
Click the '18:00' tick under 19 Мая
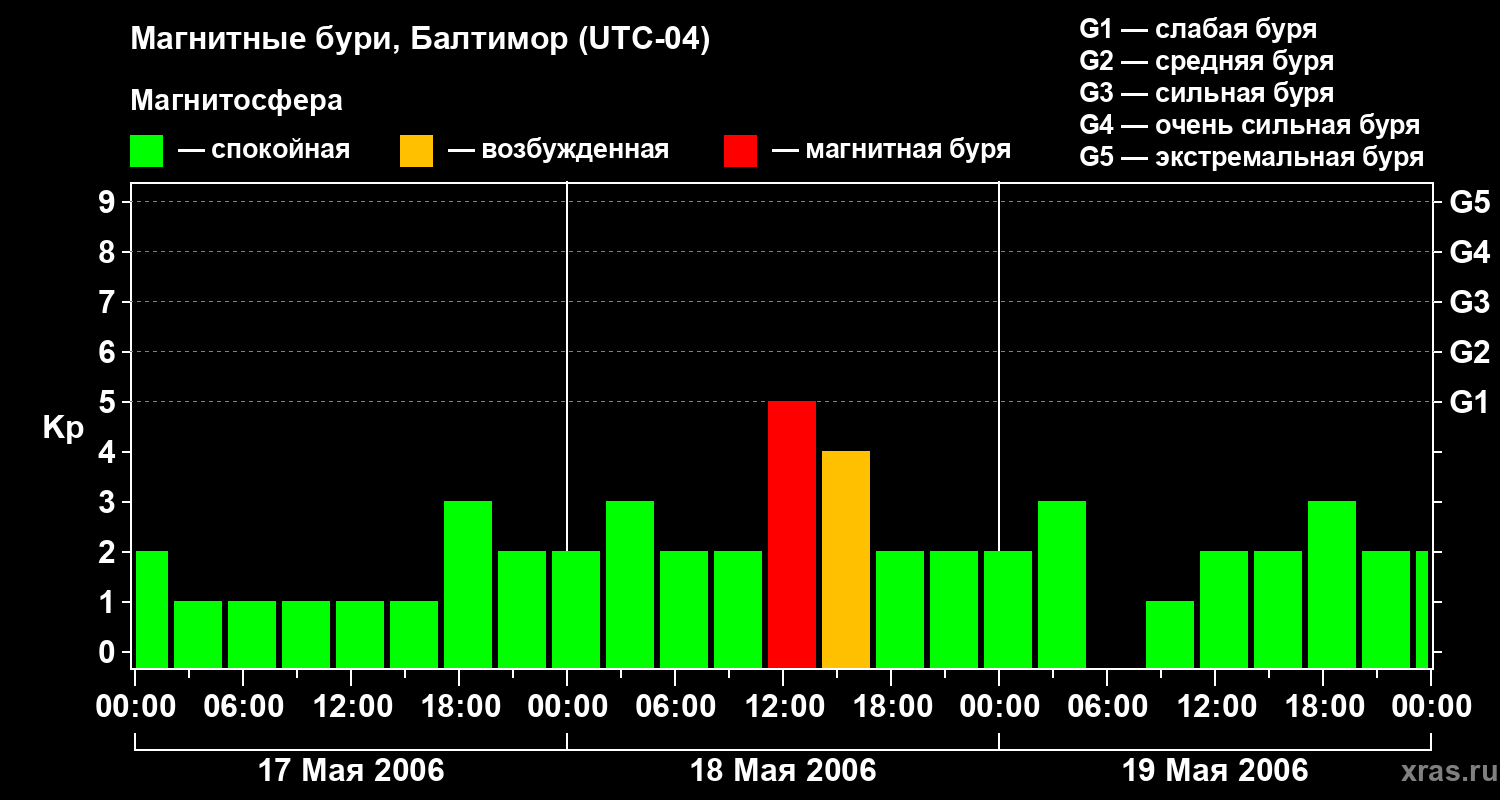tap(1323, 707)
